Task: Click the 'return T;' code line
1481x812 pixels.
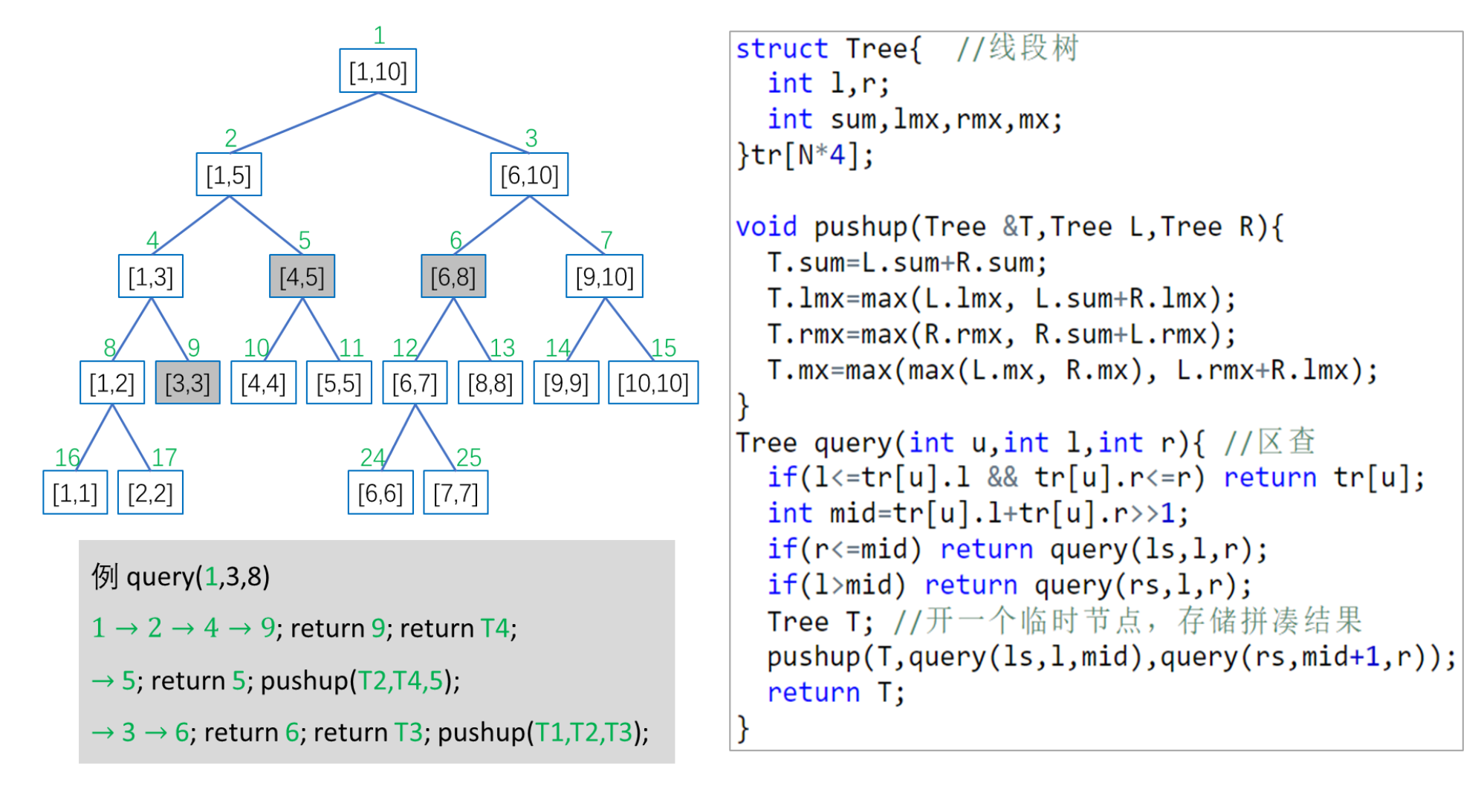Action: tap(835, 692)
